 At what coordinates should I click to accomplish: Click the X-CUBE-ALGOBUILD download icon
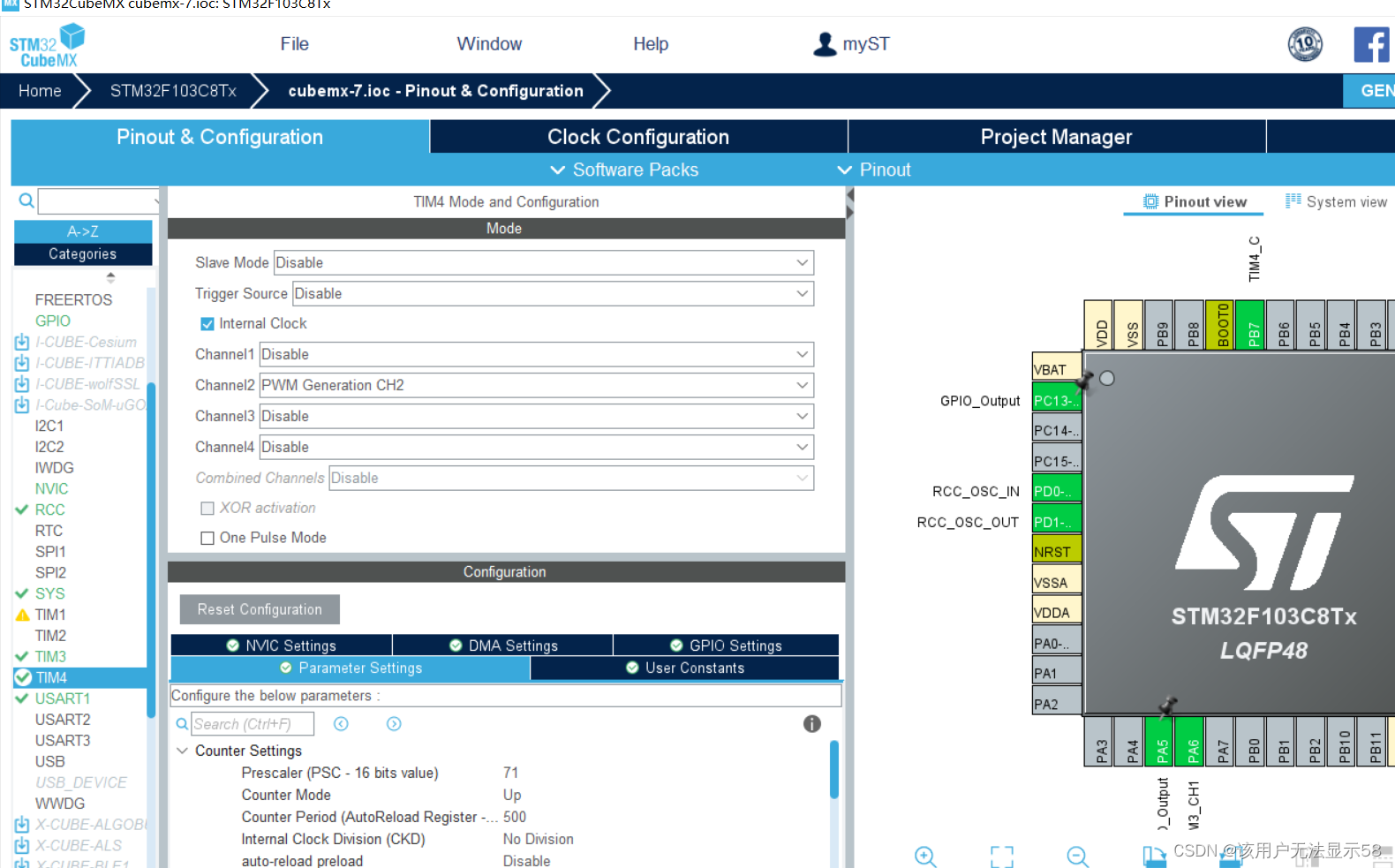(22, 825)
